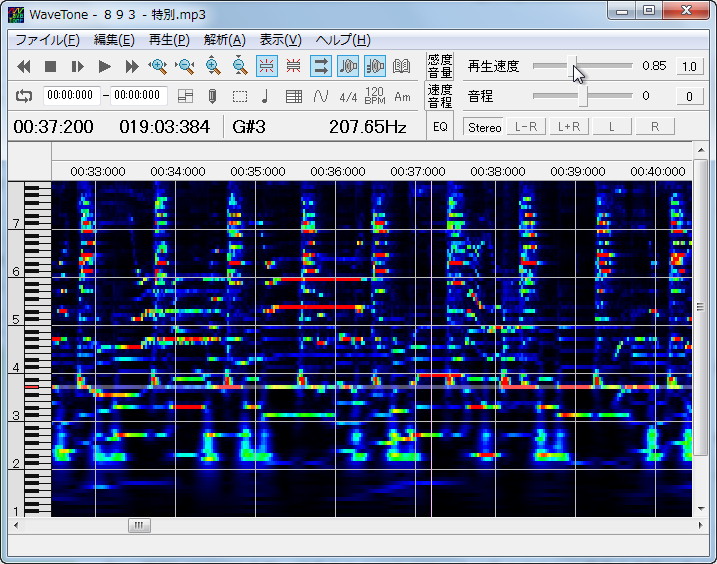This screenshot has width=717, height=564.
Task: Edit the loop end time field
Action: click(x=138, y=95)
